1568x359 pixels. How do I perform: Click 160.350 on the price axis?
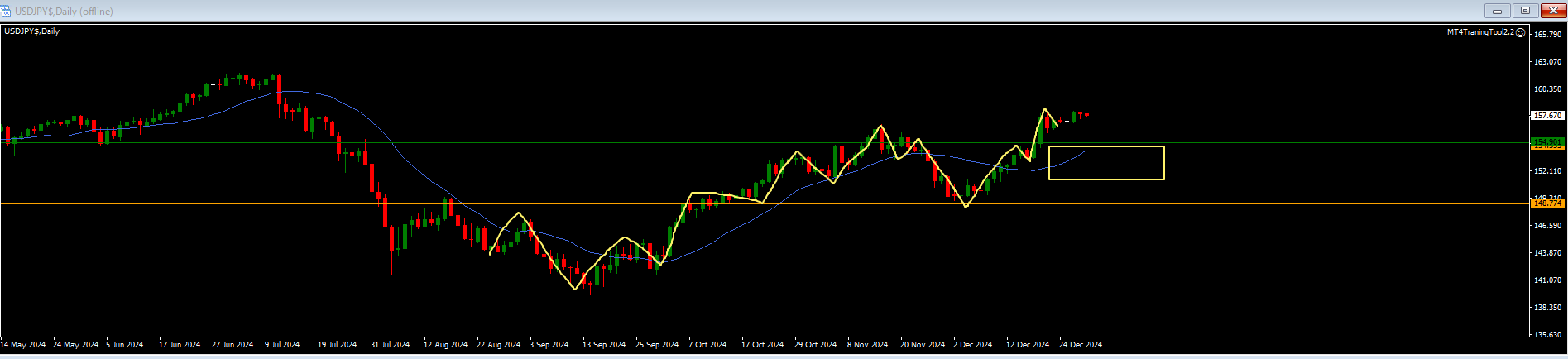tap(1547, 89)
